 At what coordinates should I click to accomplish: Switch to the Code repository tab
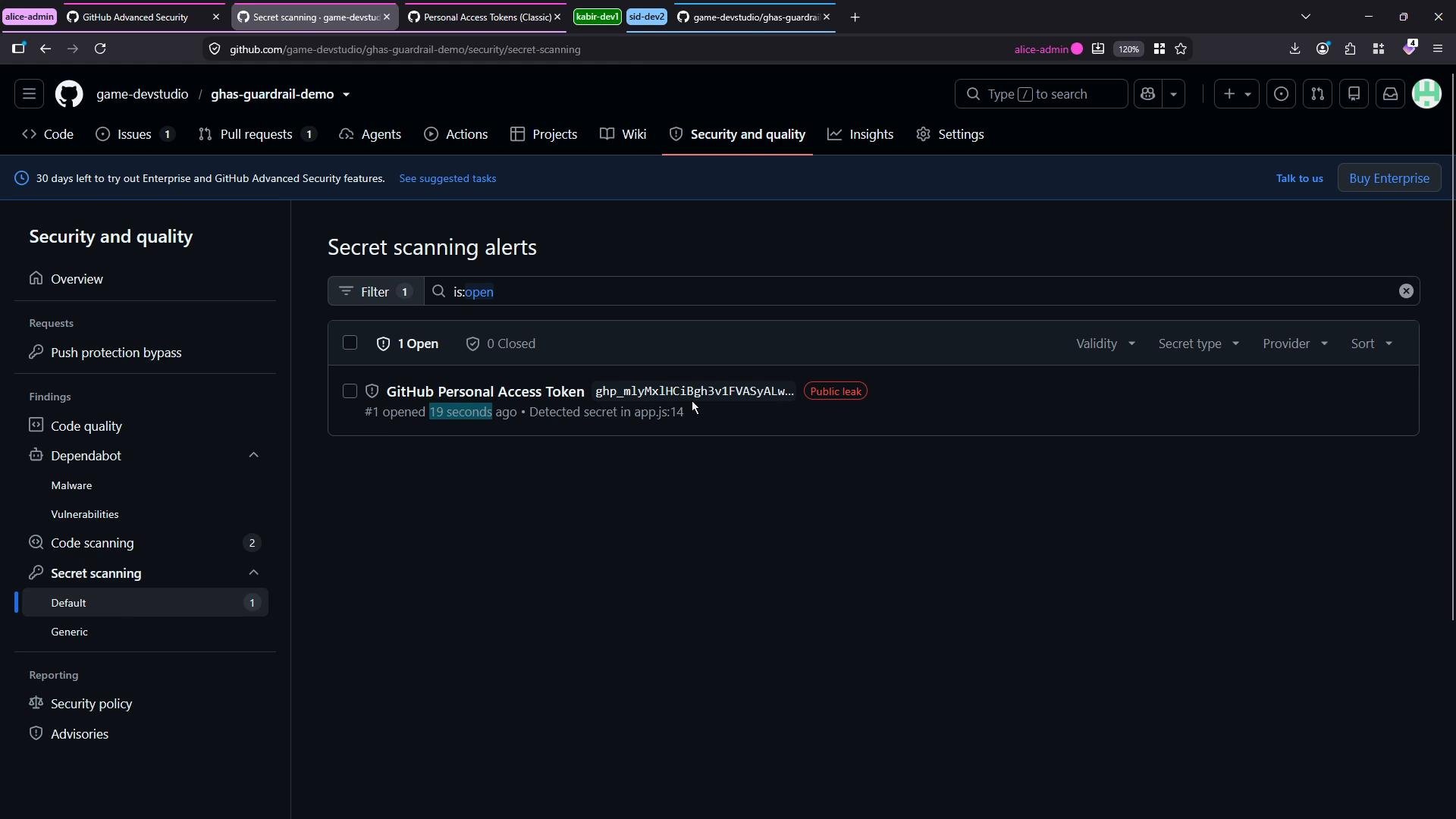click(48, 134)
